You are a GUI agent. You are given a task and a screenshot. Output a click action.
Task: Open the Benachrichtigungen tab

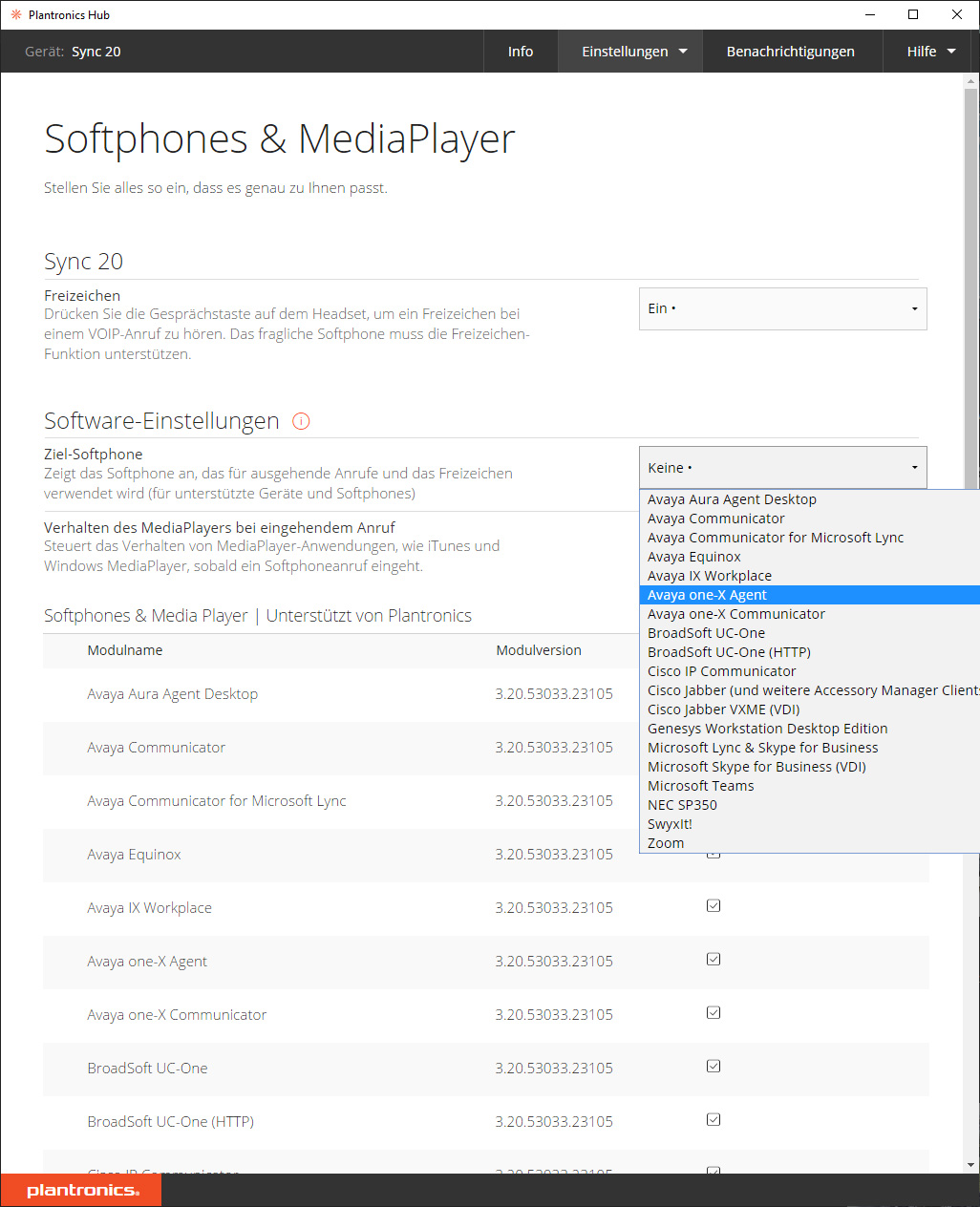tap(790, 52)
